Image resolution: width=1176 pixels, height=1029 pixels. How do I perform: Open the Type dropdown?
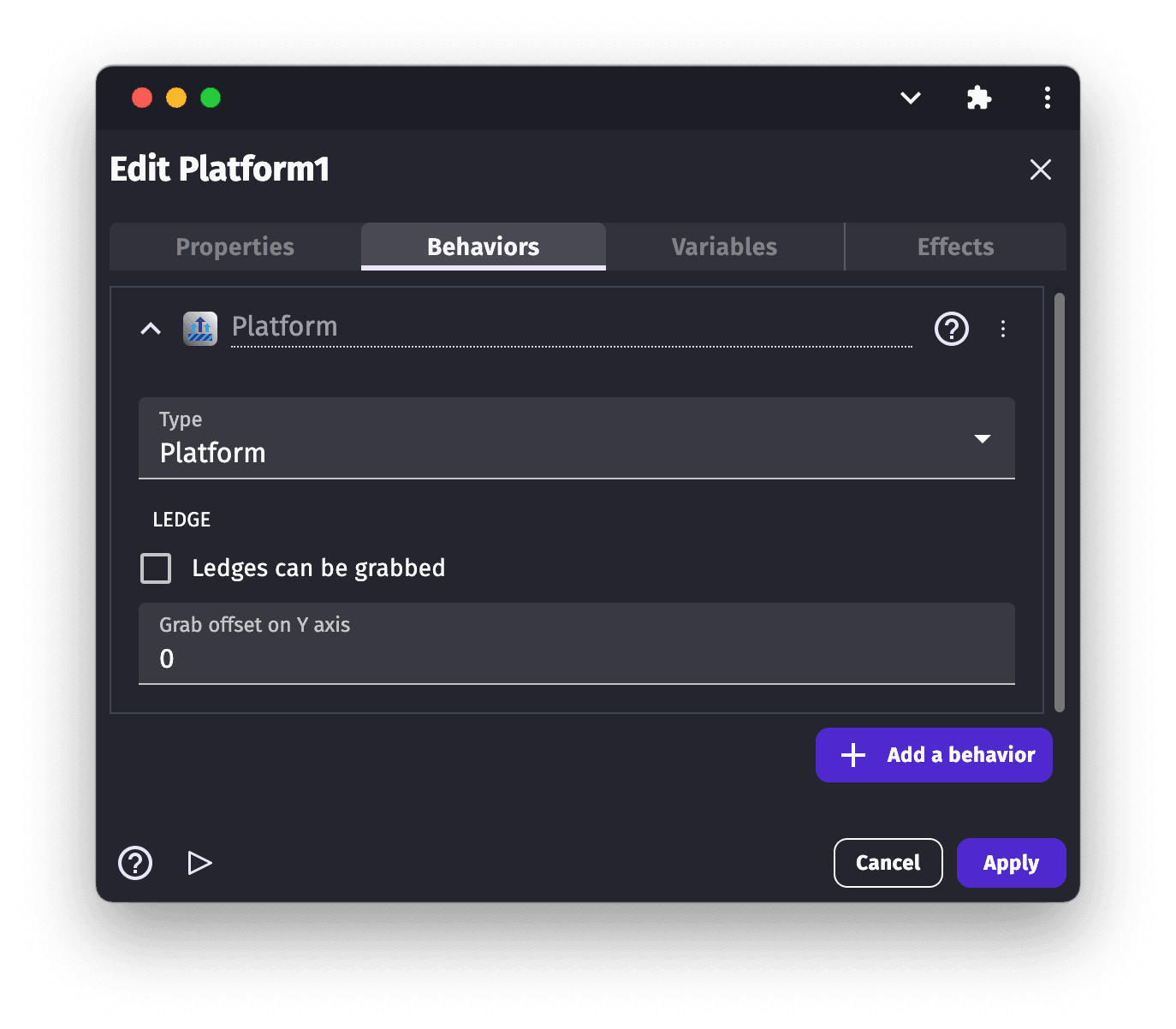pos(576,438)
